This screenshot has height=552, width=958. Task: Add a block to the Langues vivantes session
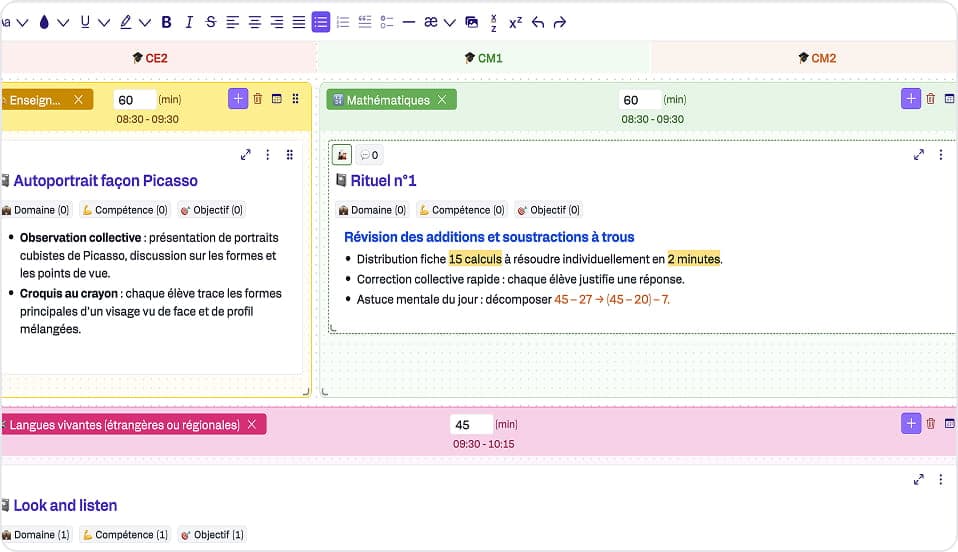(910, 424)
